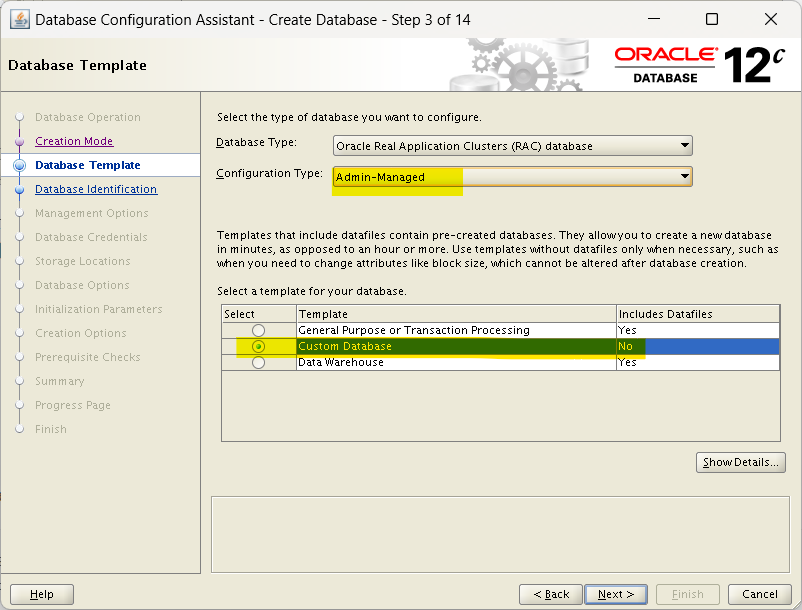Click the 'Yes' datafiles cell for General Purpose
The image size is (802, 610).
[x=698, y=330]
